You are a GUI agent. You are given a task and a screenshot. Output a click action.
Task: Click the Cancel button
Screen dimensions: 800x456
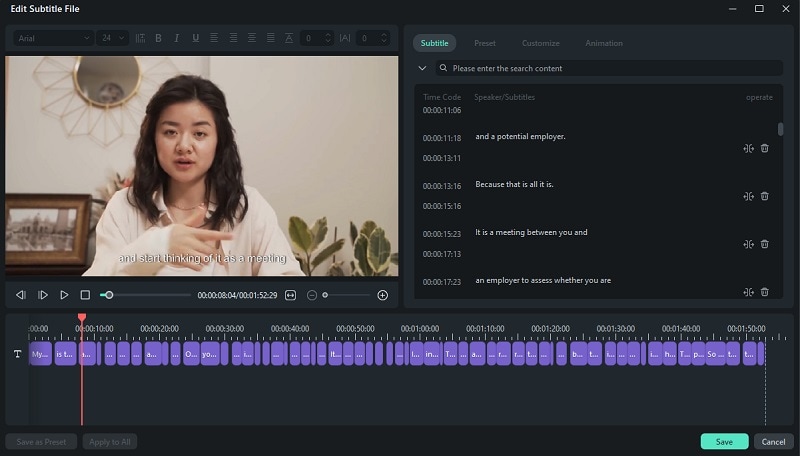click(x=773, y=442)
